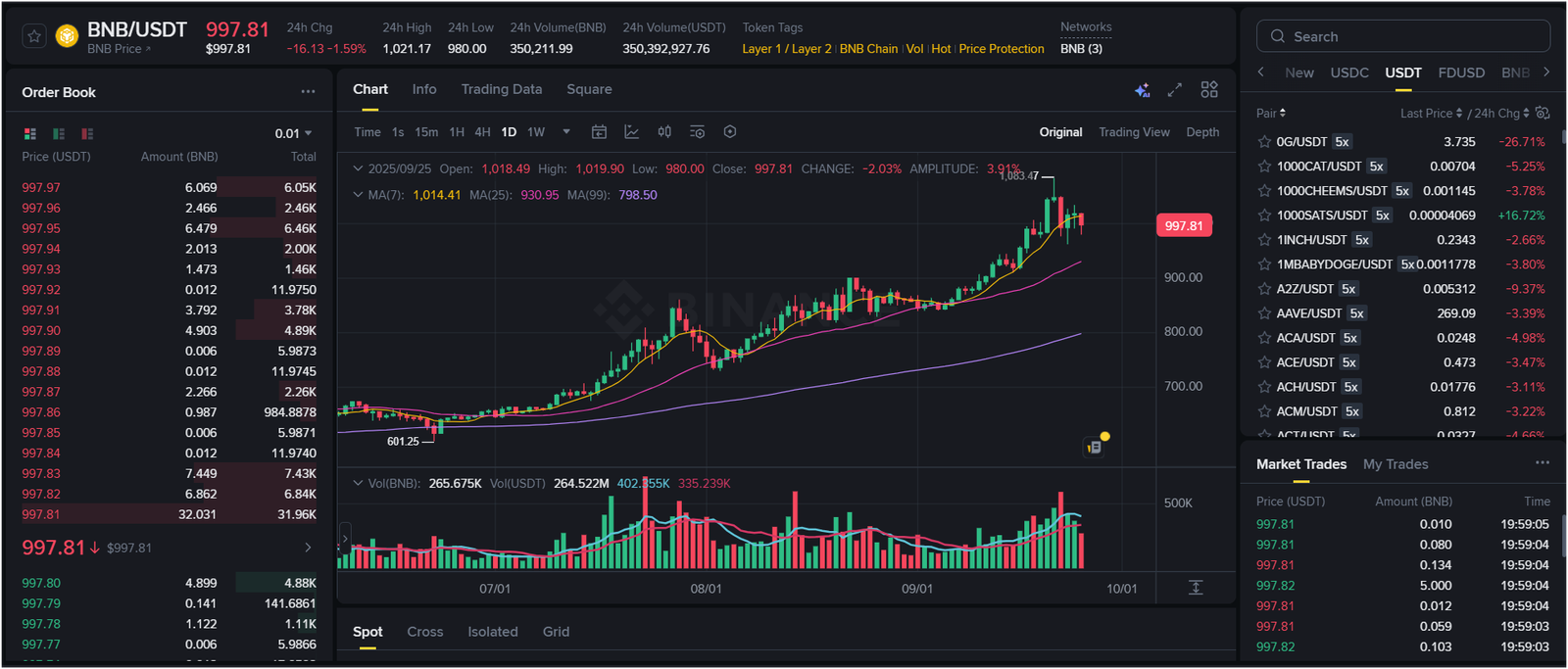
Task: Collapse the MA indicator legend
Action: point(358,195)
